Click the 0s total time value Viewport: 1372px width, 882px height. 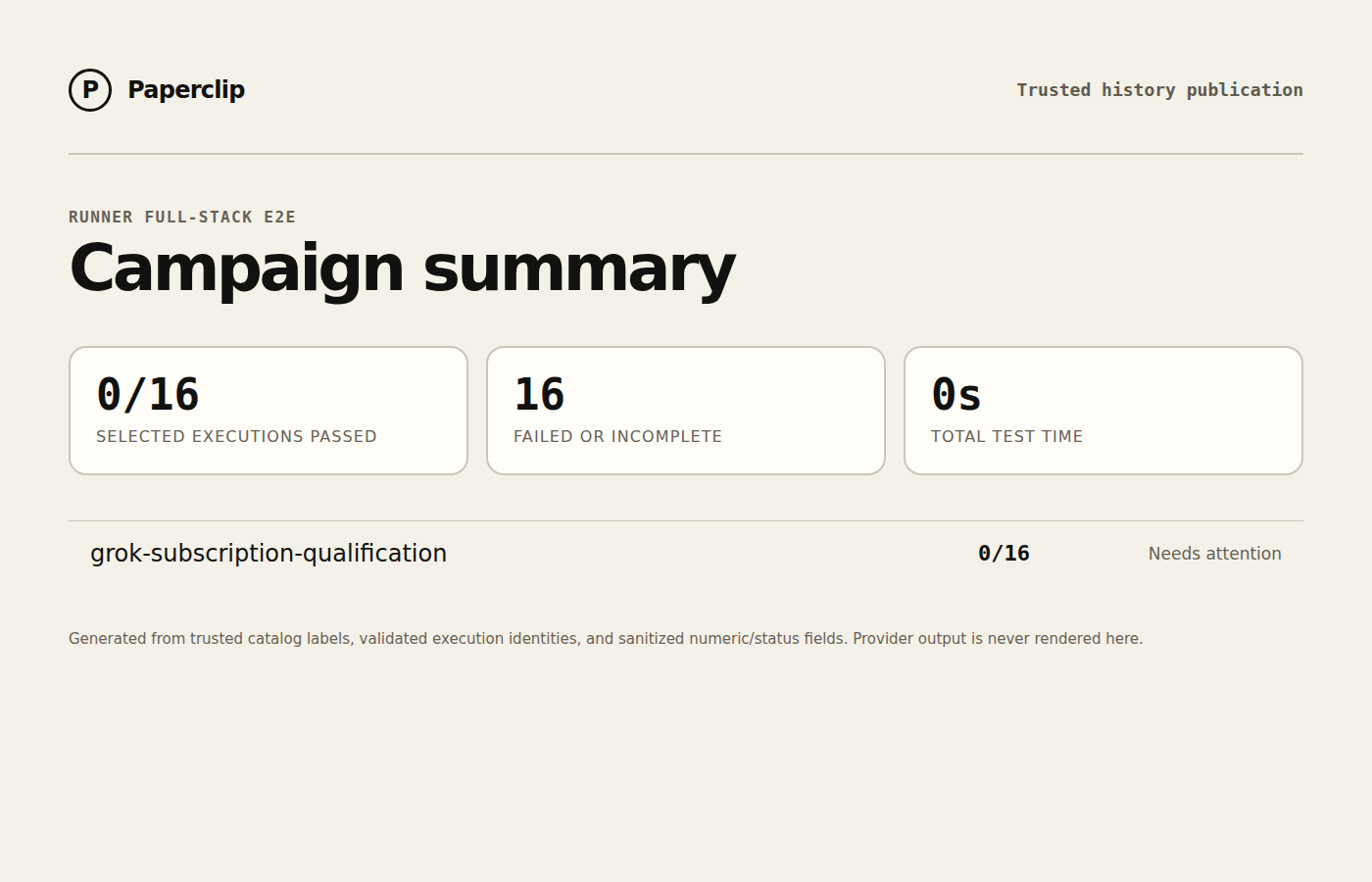956,395
